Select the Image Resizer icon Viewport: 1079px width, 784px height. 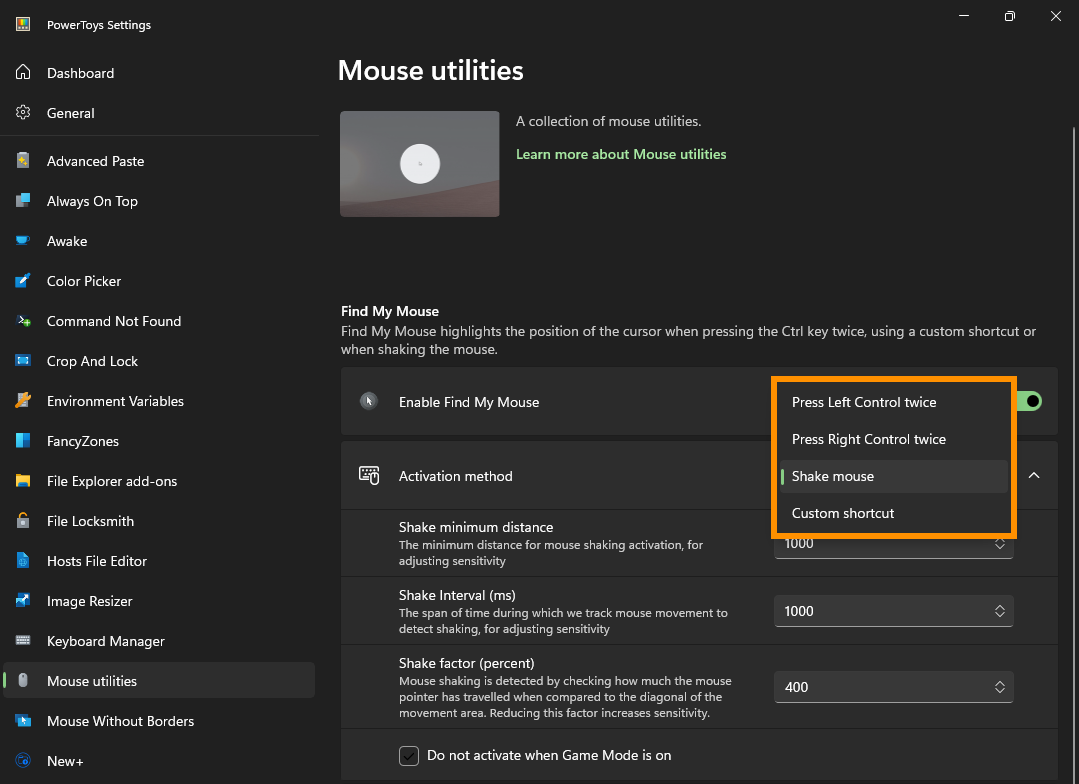[x=23, y=600]
